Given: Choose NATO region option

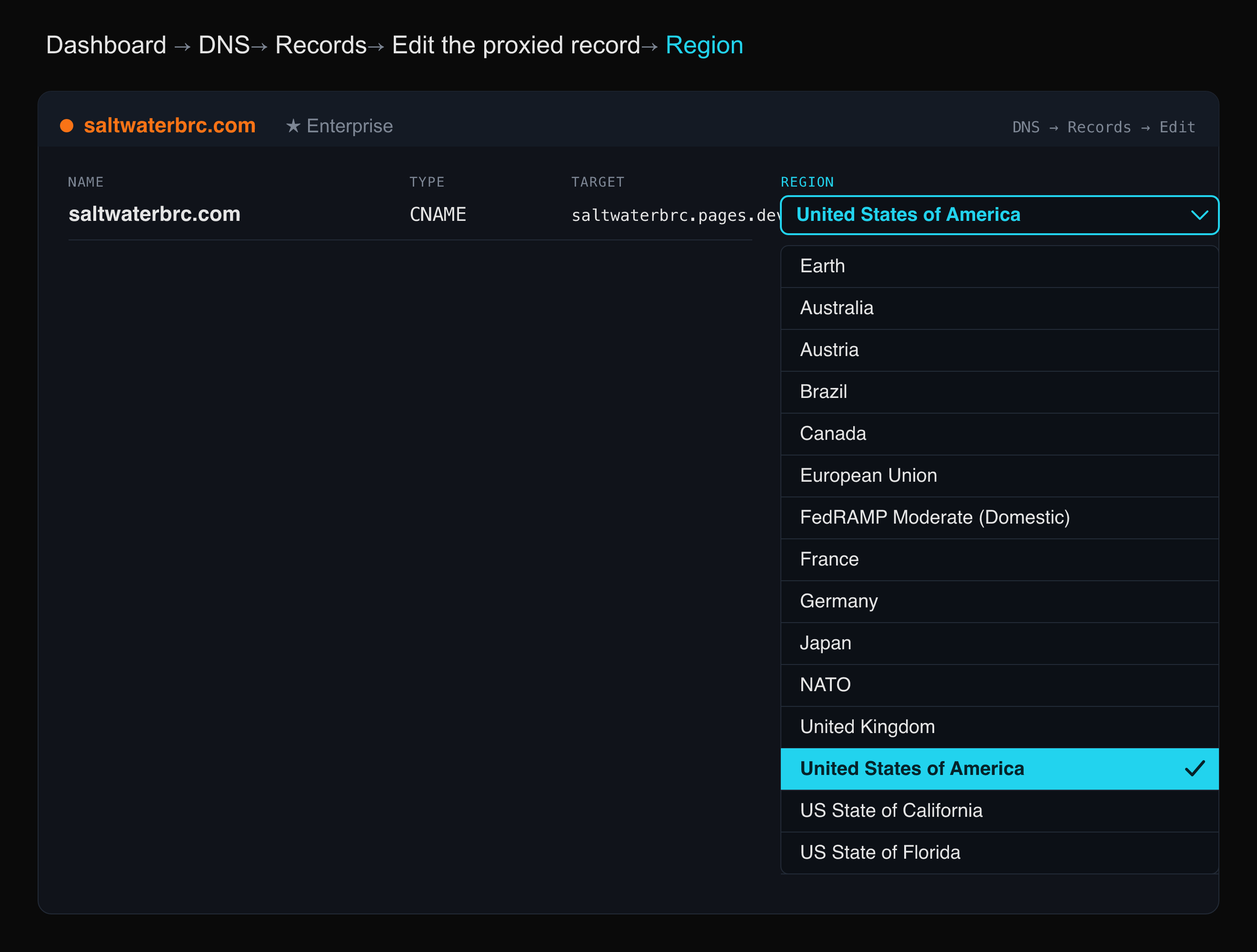Looking at the screenshot, I should [x=999, y=685].
